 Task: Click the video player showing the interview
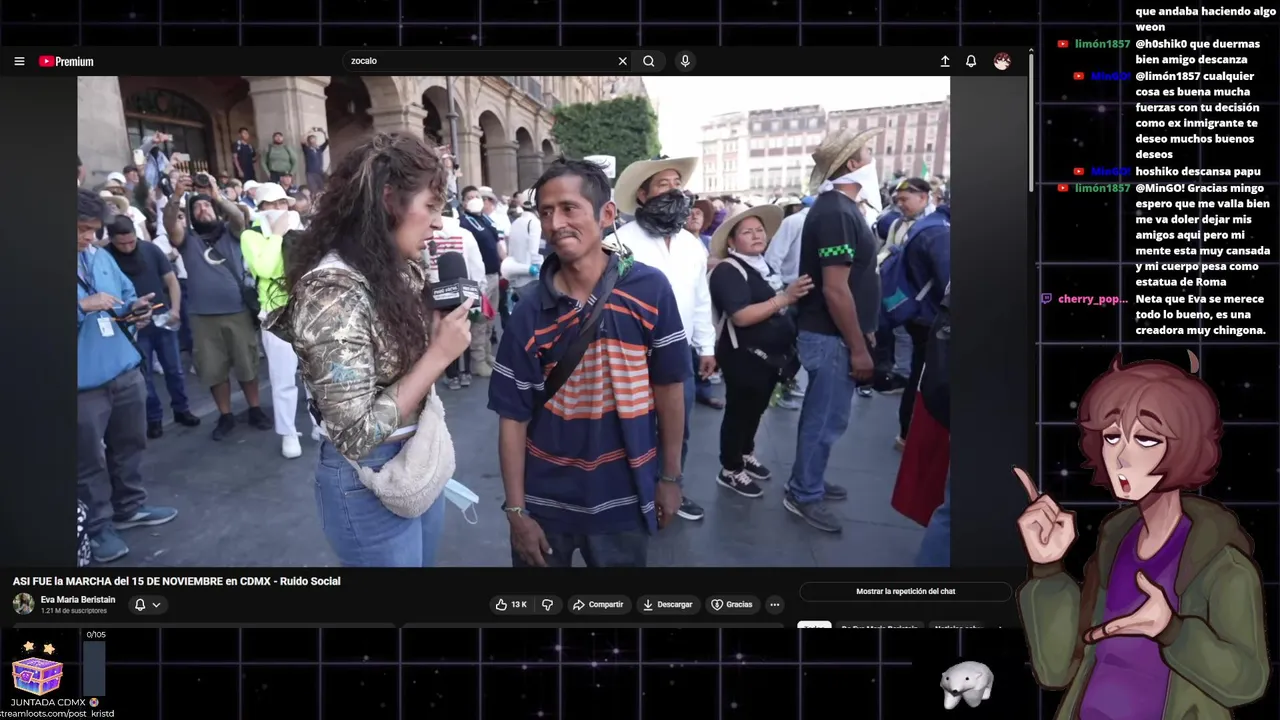tap(513, 321)
